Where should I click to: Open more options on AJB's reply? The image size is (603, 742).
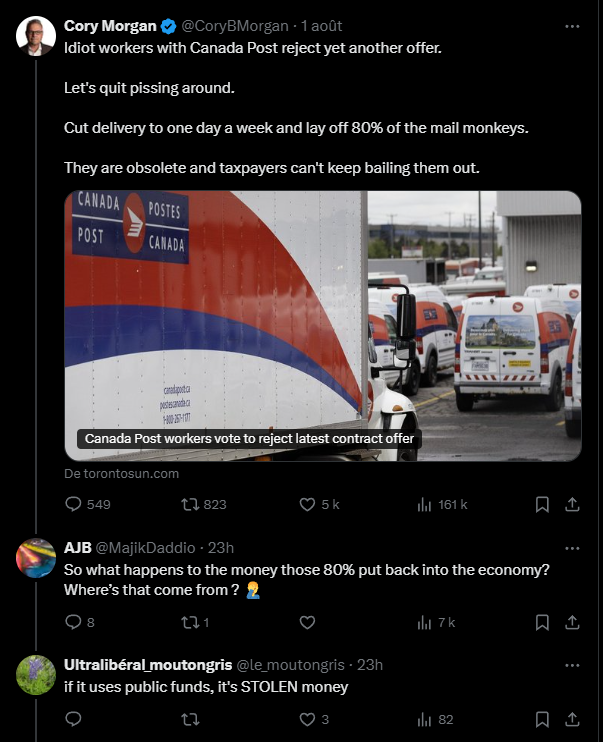click(571, 548)
